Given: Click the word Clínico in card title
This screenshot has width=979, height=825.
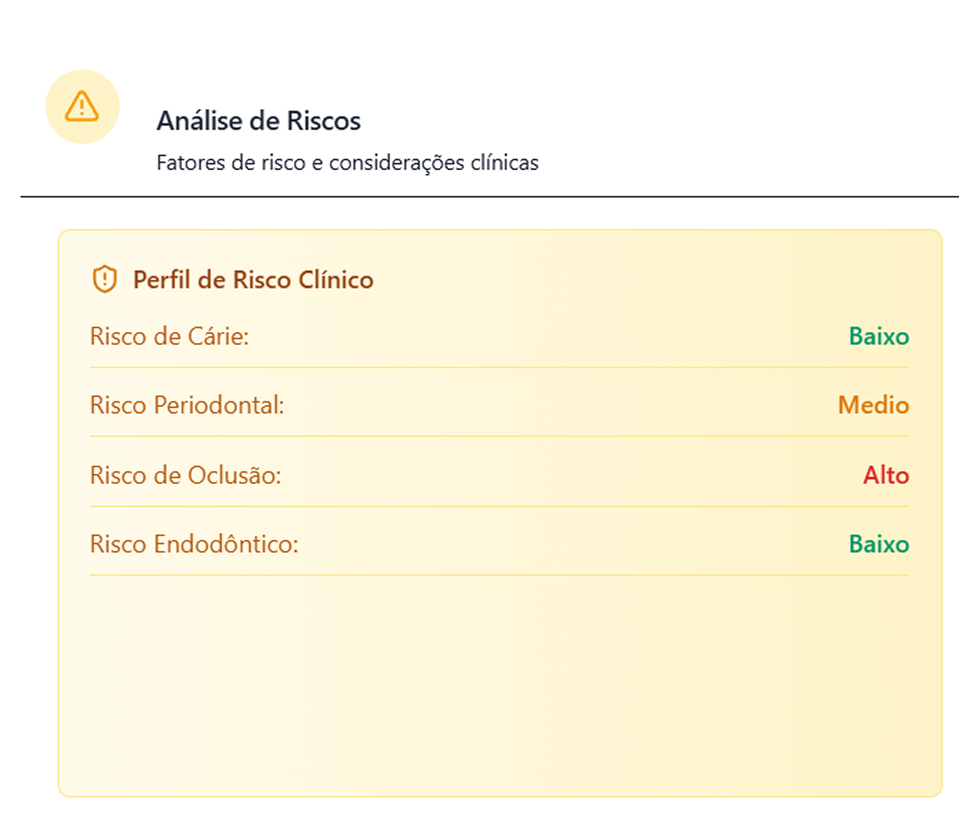Looking at the screenshot, I should point(336,280).
